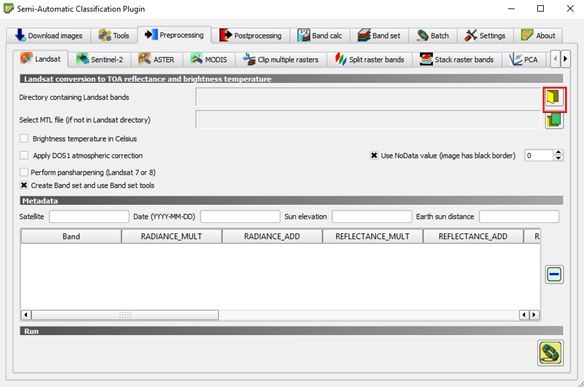Screen dimensions: 586x387
Task: Open Split raster bands tab
Action: (370, 59)
